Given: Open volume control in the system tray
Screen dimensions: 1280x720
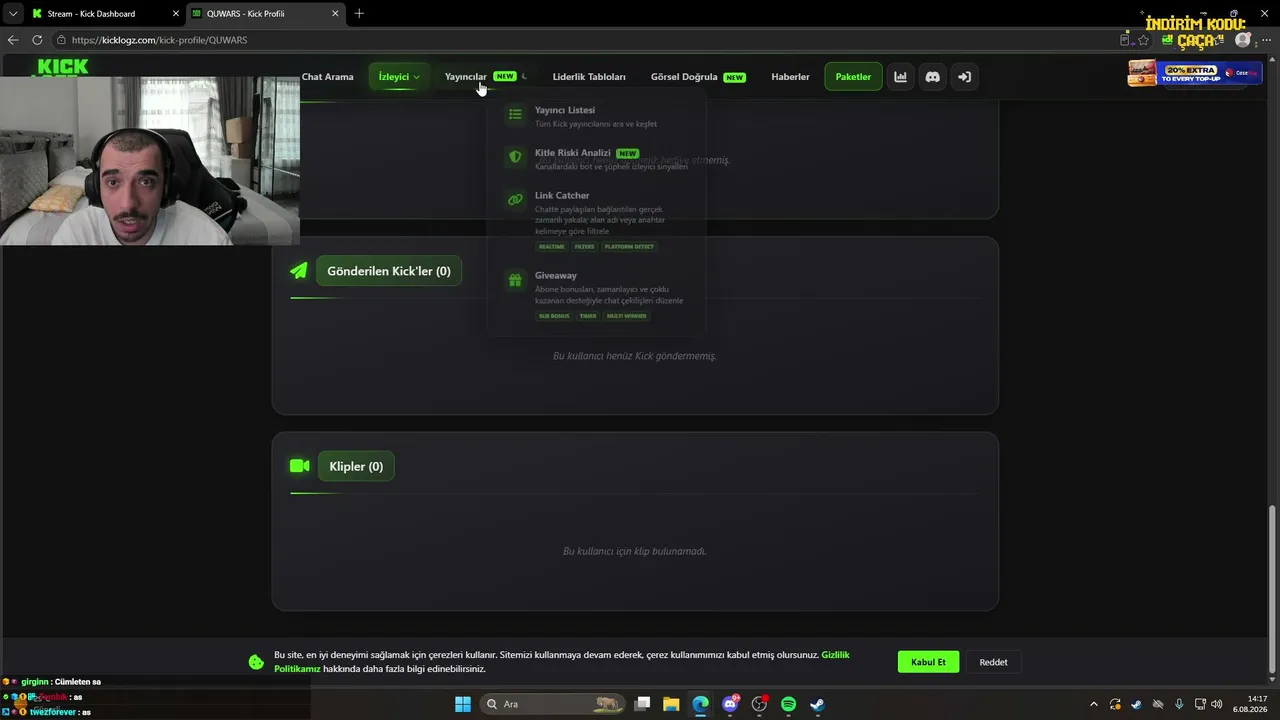Looking at the screenshot, I should [1217, 704].
